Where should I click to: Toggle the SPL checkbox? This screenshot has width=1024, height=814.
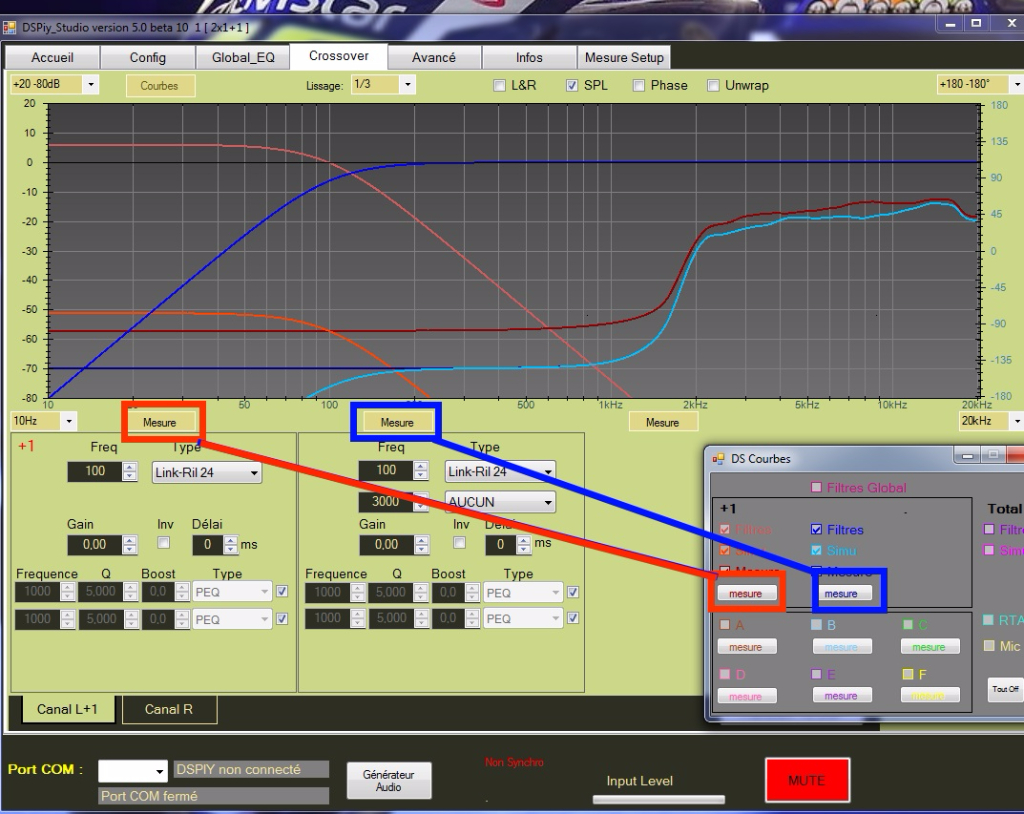pyautogui.click(x=573, y=86)
